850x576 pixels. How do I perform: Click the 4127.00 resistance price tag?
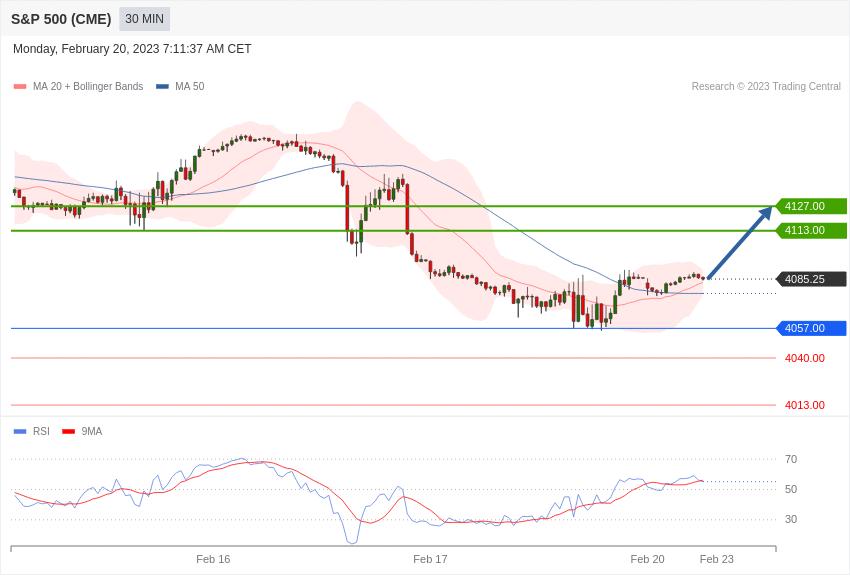(812, 206)
